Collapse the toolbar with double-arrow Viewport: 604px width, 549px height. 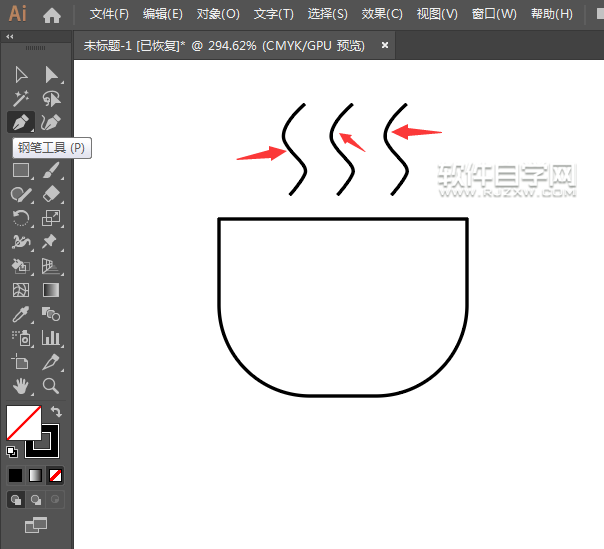(x=10, y=36)
